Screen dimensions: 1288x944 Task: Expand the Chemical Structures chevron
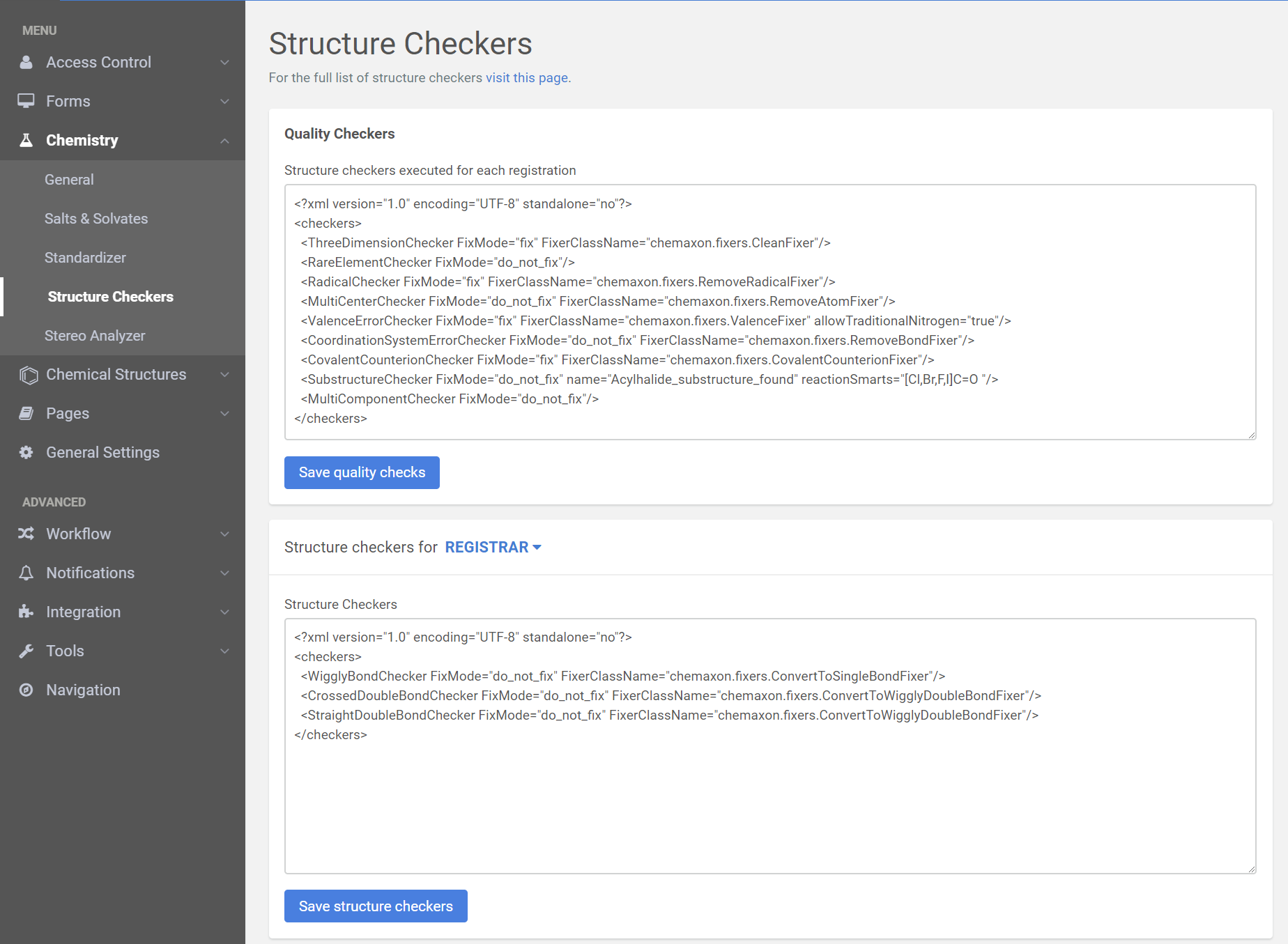(x=224, y=374)
